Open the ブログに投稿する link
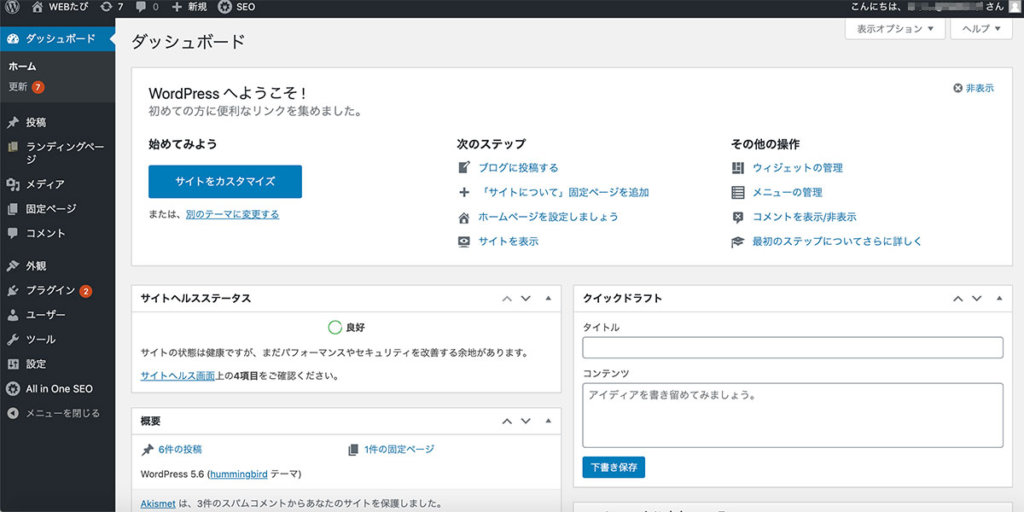 [518, 168]
